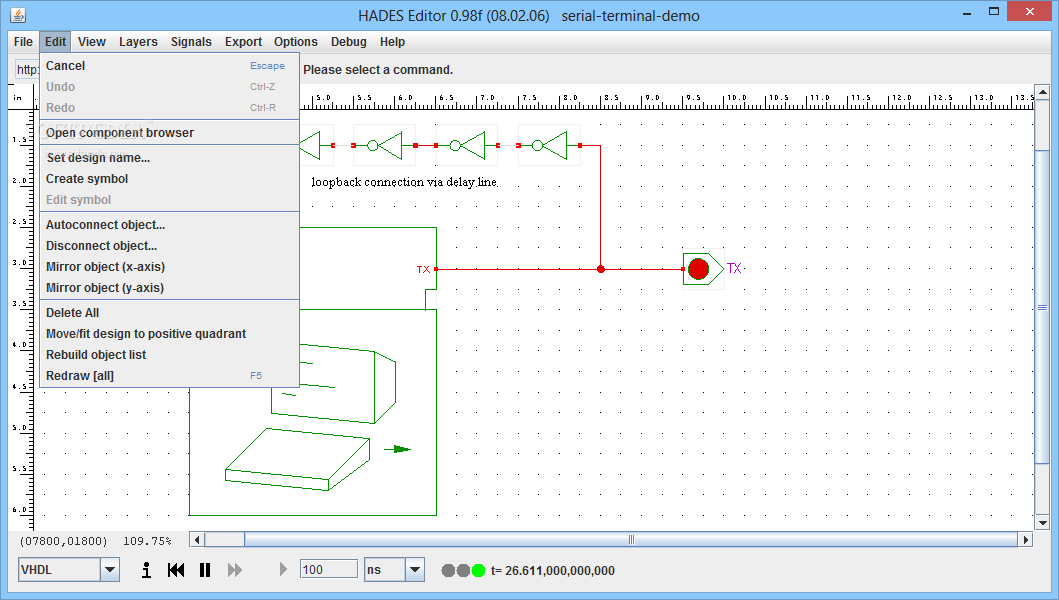Choose Autoconnect object...
1059x600 pixels.
coord(170,224)
